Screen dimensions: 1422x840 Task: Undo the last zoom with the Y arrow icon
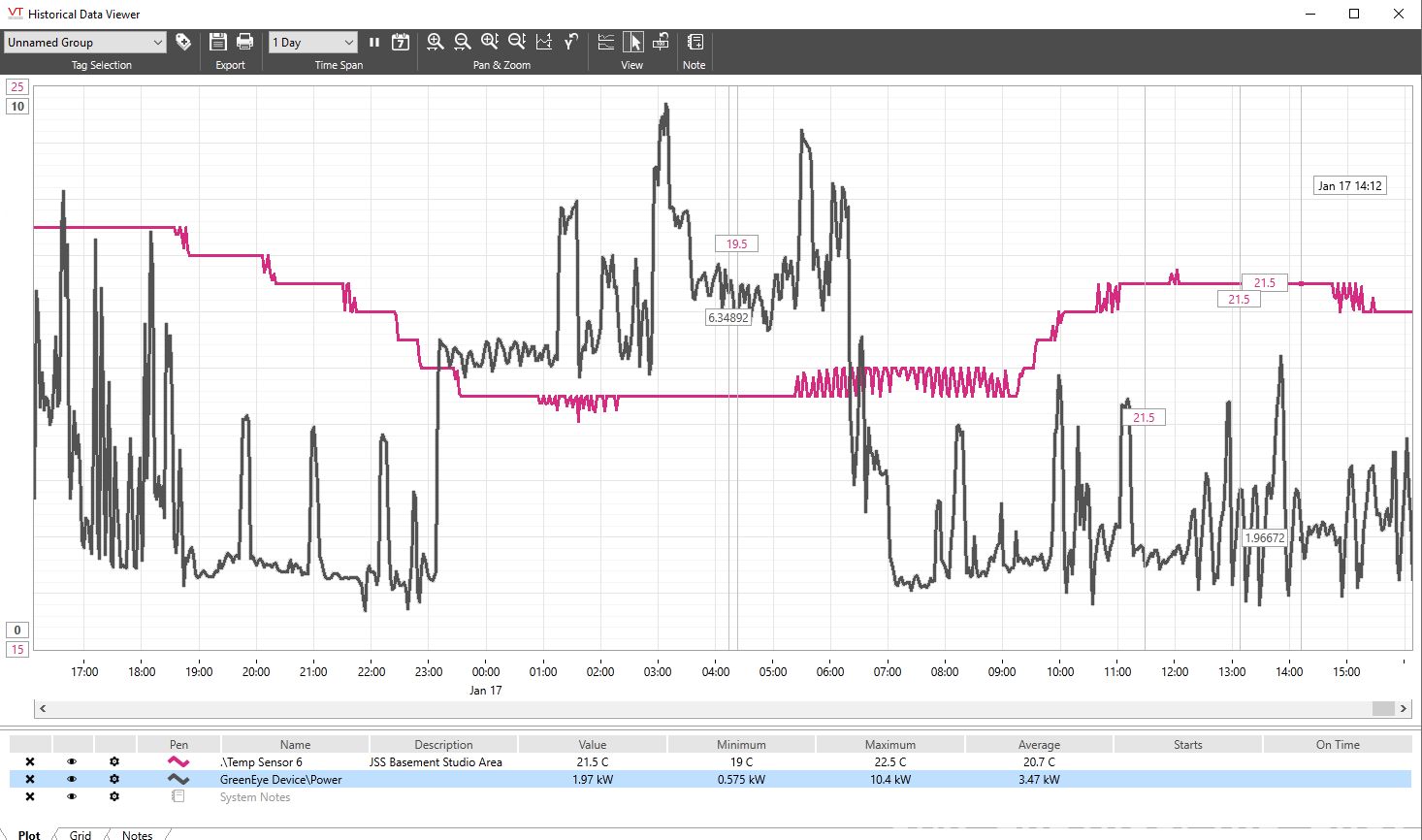571,42
